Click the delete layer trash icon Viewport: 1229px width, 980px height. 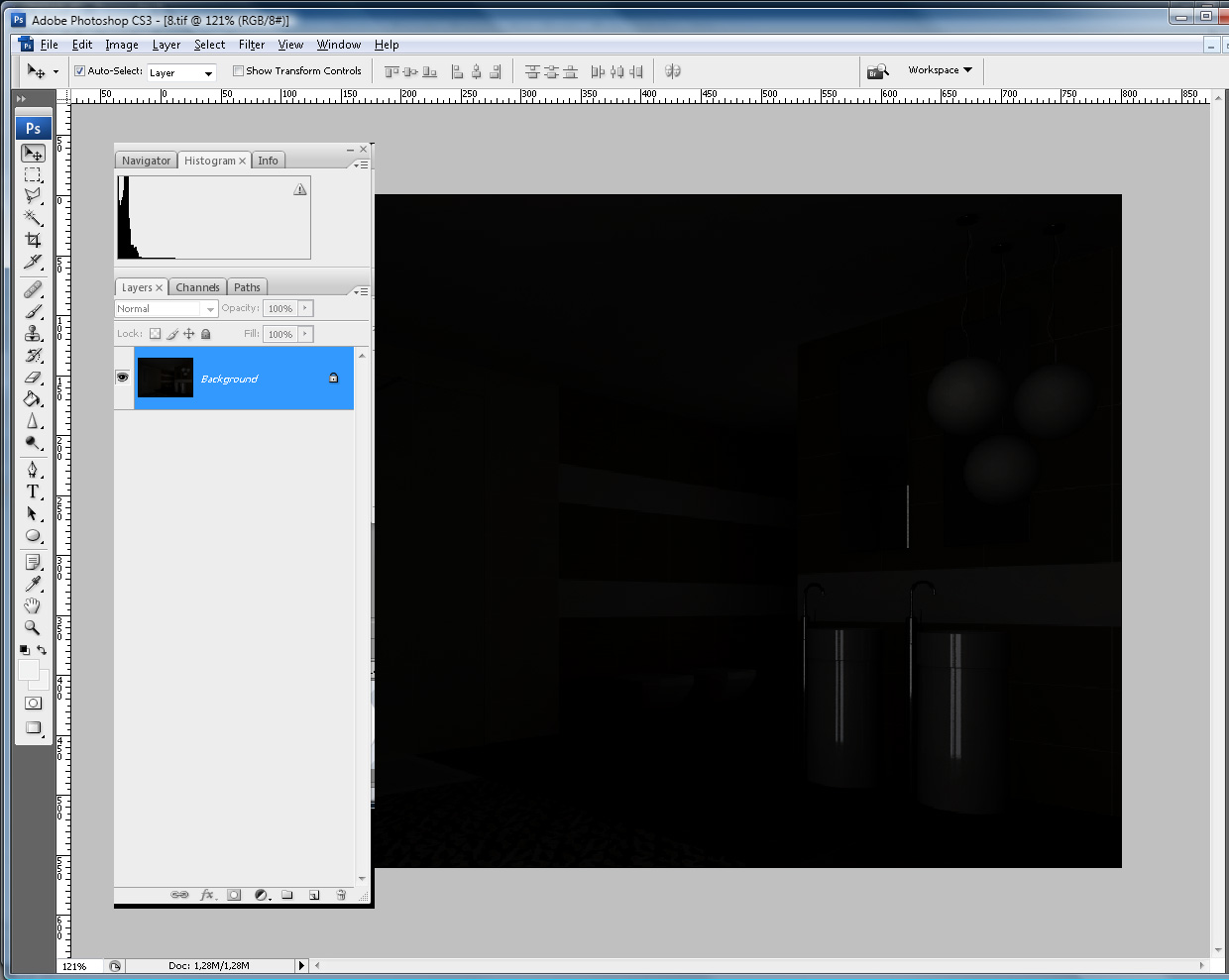click(x=341, y=895)
